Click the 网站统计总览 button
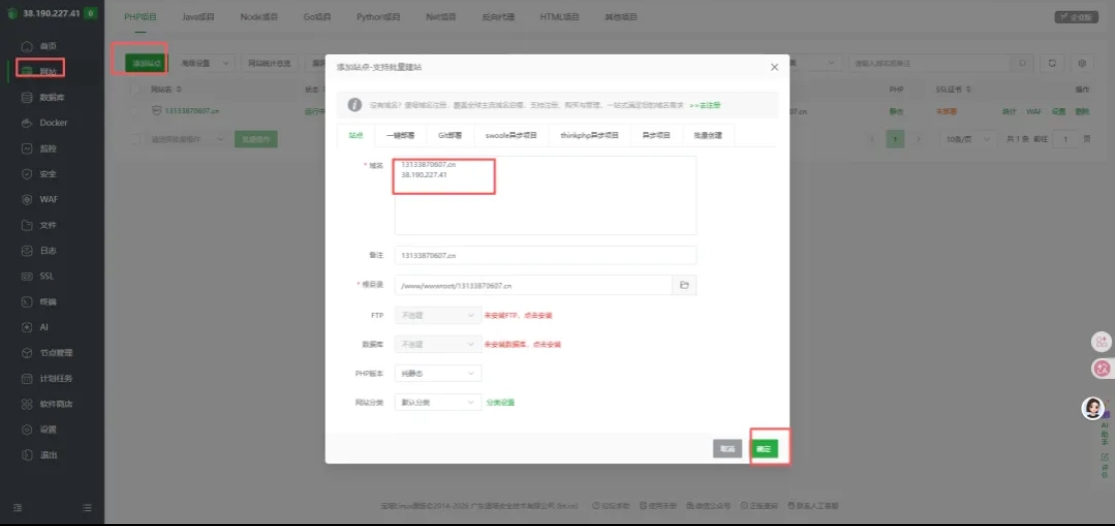1115x526 pixels. (x=270, y=63)
